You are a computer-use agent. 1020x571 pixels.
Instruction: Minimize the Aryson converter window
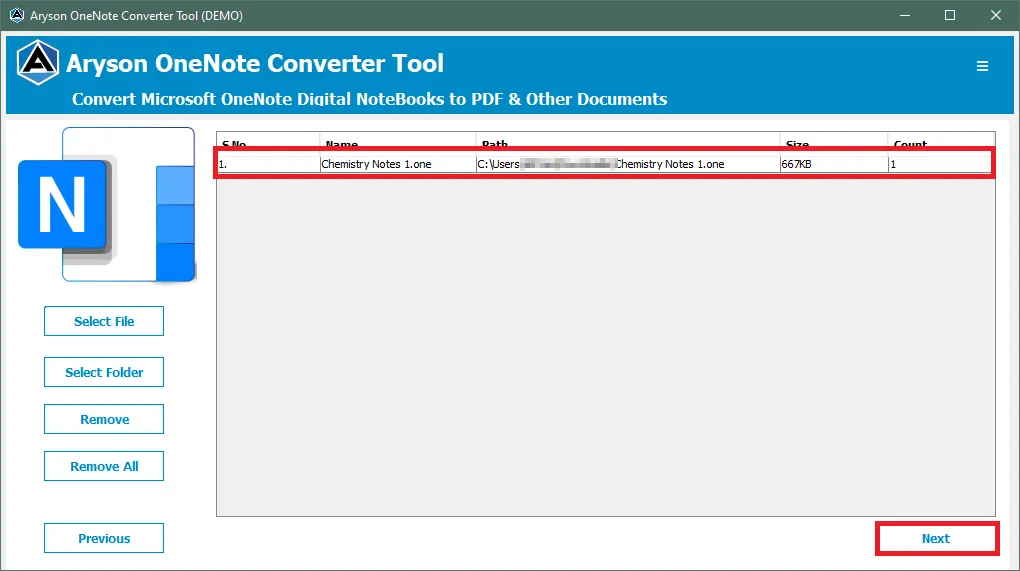[x=905, y=15]
